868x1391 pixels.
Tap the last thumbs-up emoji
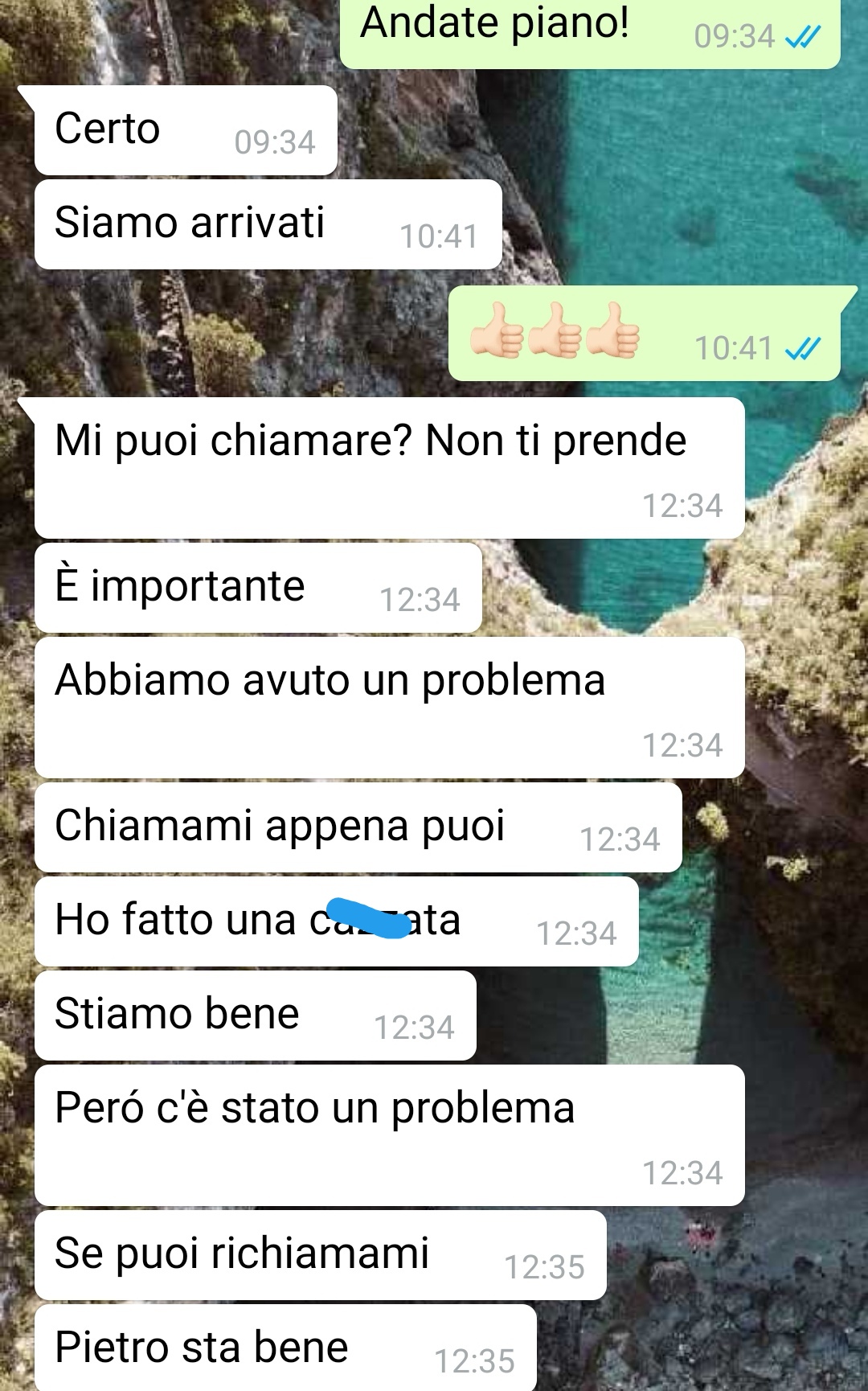(x=612, y=330)
